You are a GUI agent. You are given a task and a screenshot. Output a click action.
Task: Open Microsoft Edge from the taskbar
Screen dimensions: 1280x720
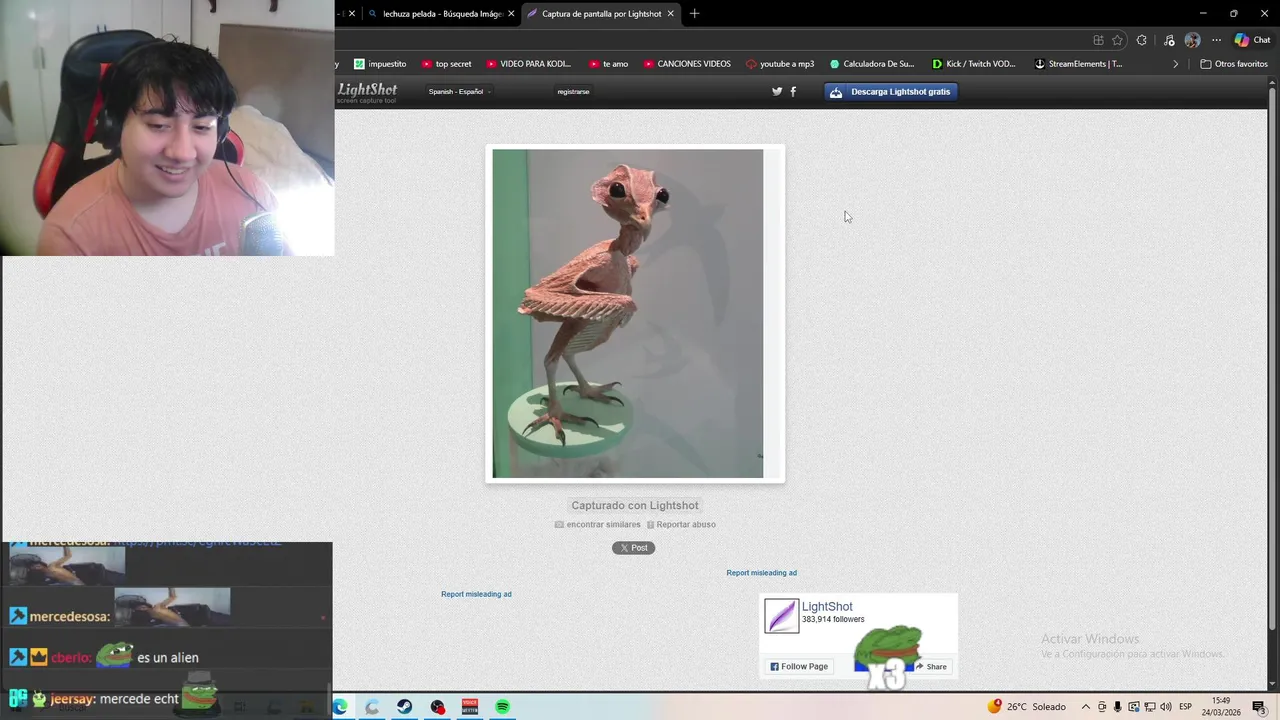340,707
